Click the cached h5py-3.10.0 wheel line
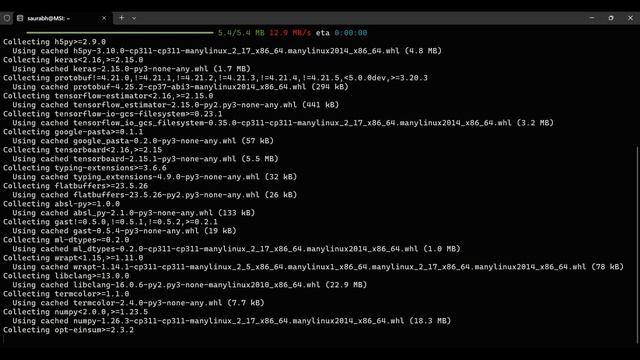The height and width of the screenshot is (360, 640). click(227, 51)
